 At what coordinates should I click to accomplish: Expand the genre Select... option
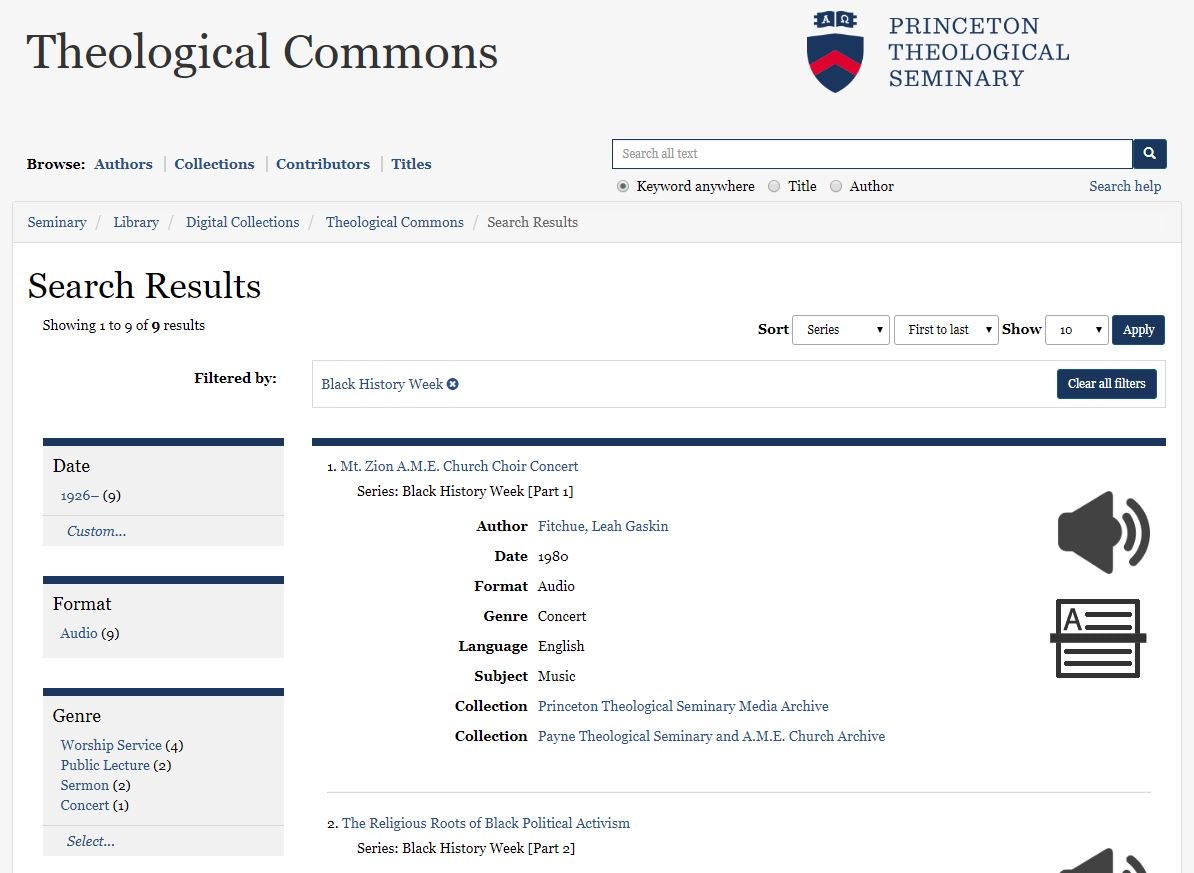click(91, 841)
